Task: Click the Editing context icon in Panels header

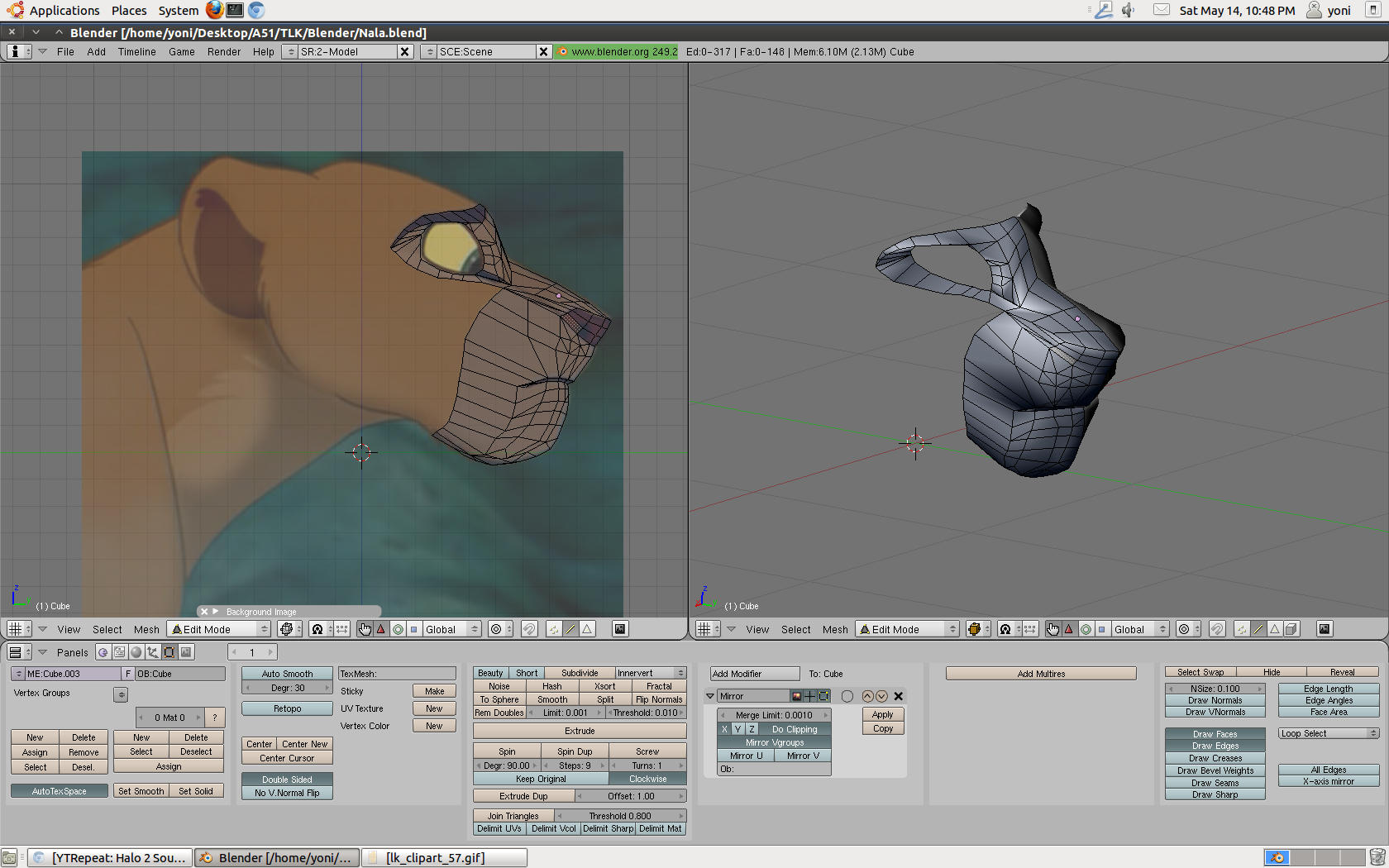Action: [169, 652]
